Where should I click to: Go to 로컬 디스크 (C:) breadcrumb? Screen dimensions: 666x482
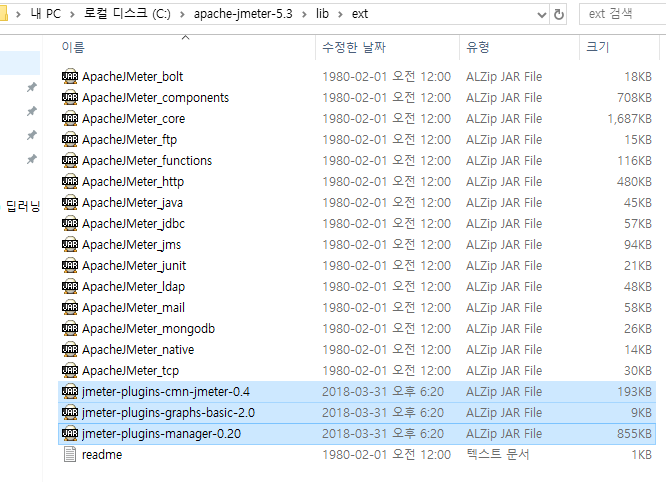point(127,14)
